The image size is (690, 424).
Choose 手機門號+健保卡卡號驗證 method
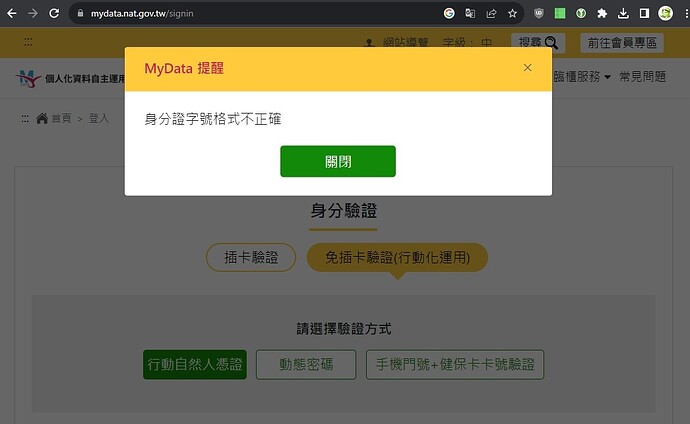[x=455, y=365]
